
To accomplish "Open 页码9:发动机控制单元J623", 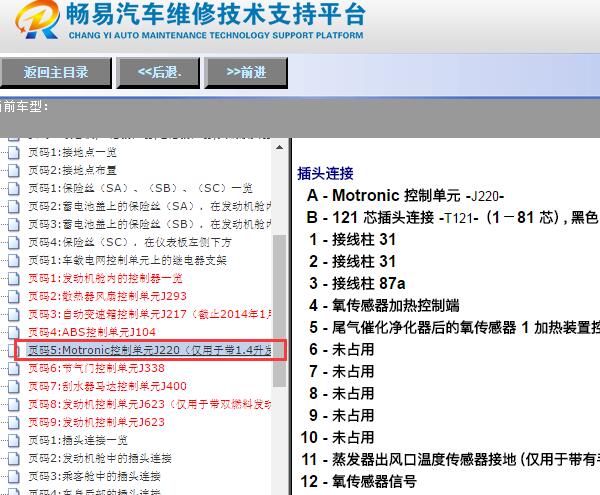I will (96, 422).
